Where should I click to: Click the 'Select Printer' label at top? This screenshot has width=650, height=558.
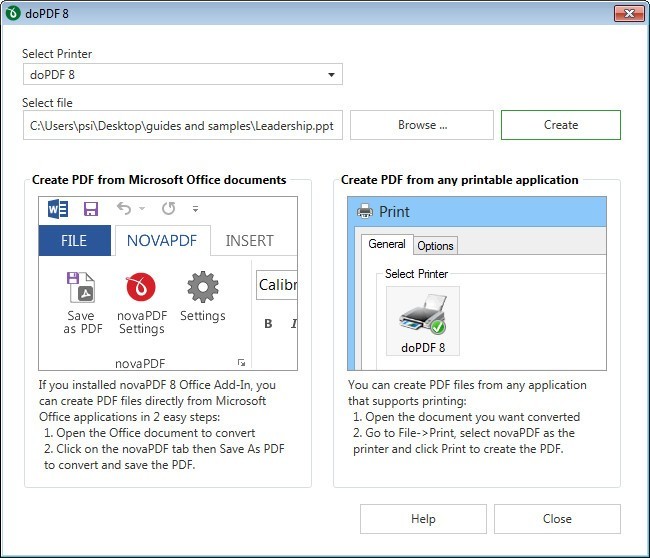coord(57,53)
